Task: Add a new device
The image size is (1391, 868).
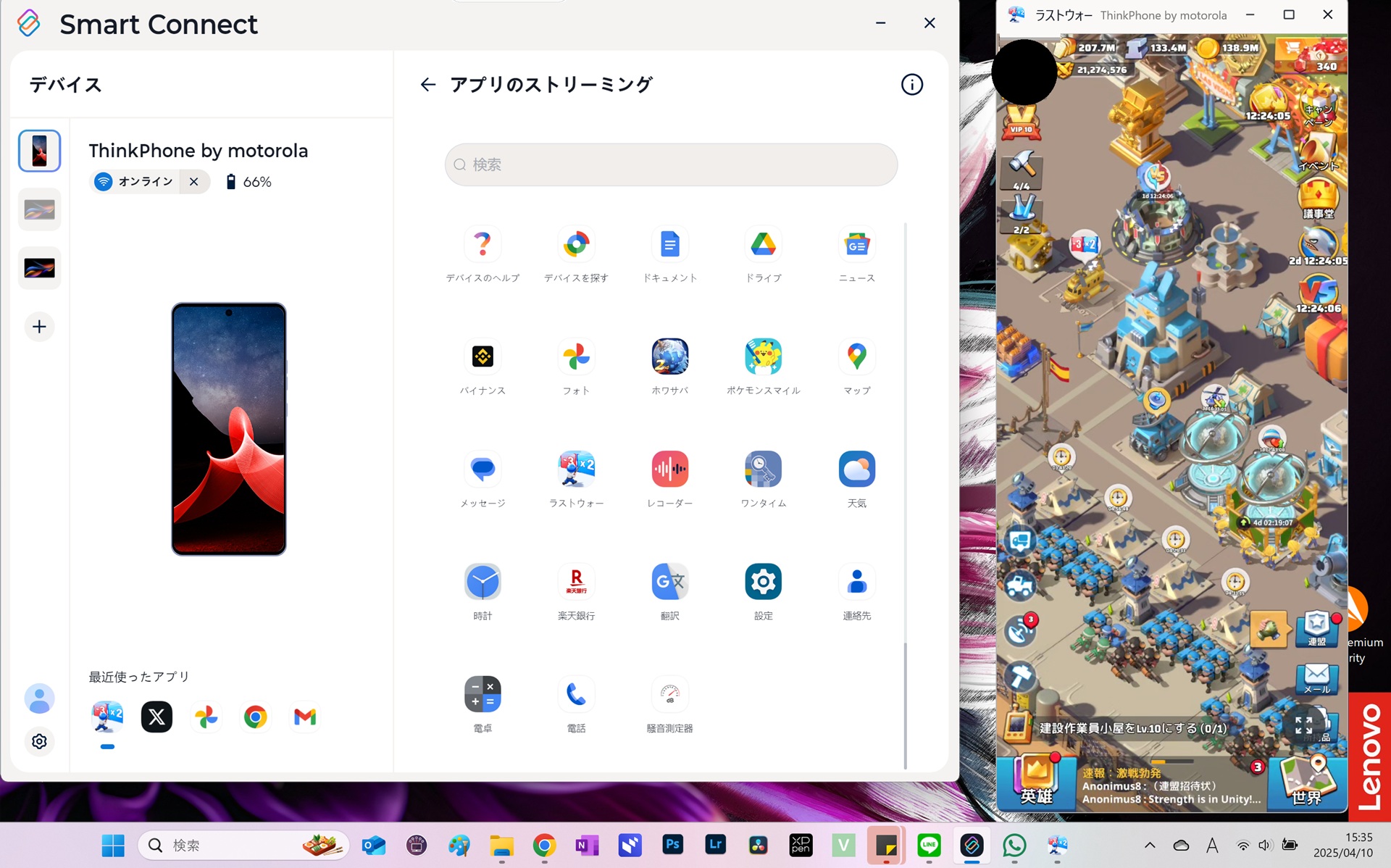Action: (39, 327)
